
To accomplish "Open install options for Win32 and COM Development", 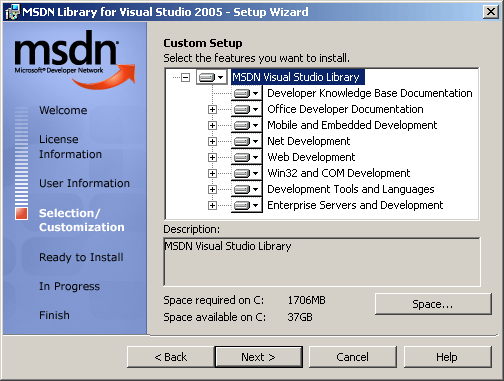I will (x=246, y=173).
